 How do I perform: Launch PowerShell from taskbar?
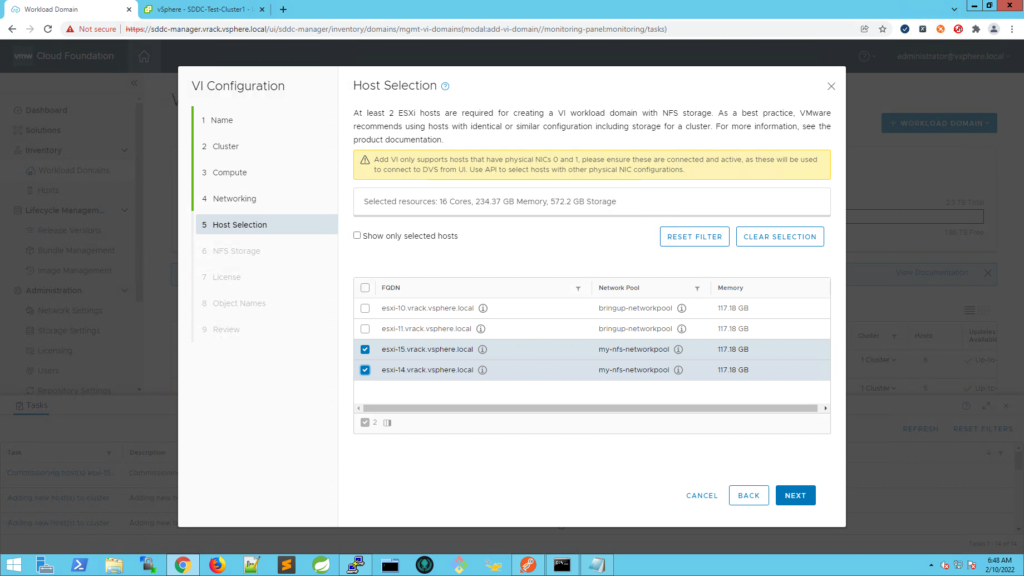(x=79, y=565)
